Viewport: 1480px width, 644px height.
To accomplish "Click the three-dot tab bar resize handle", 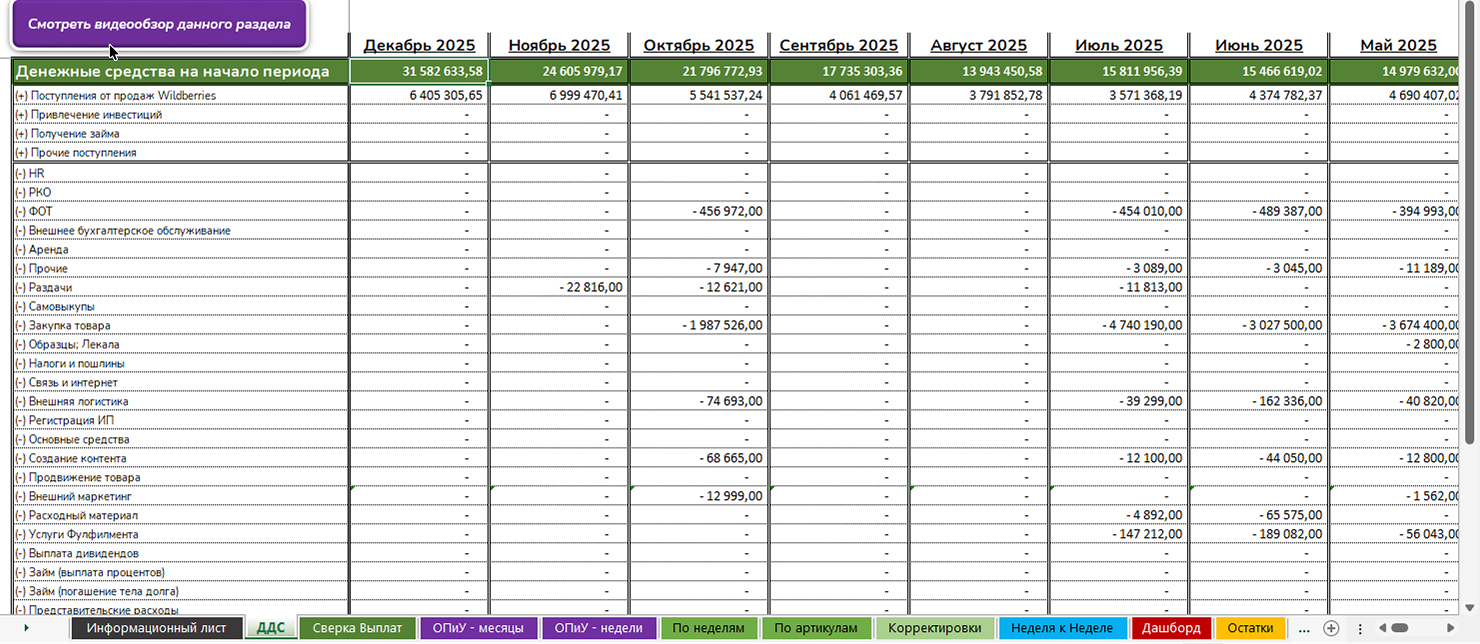I will (x=1360, y=628).
